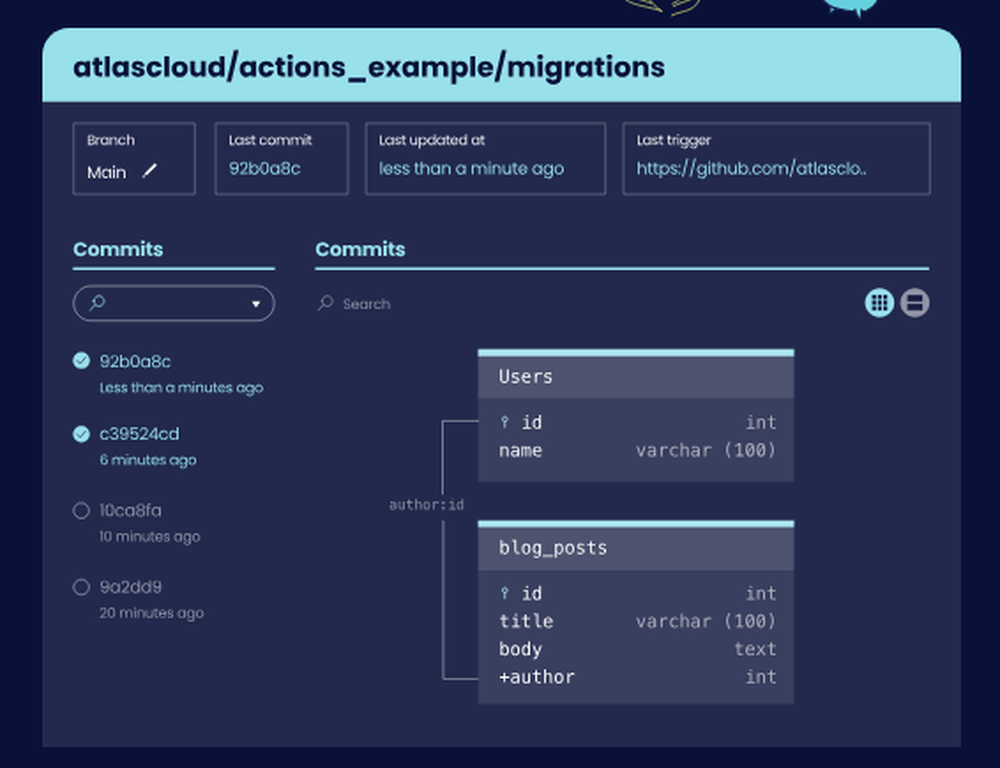Click commit c39524cd in the list
Viewport: 1000px width, 768px height.
click(139, 434)
